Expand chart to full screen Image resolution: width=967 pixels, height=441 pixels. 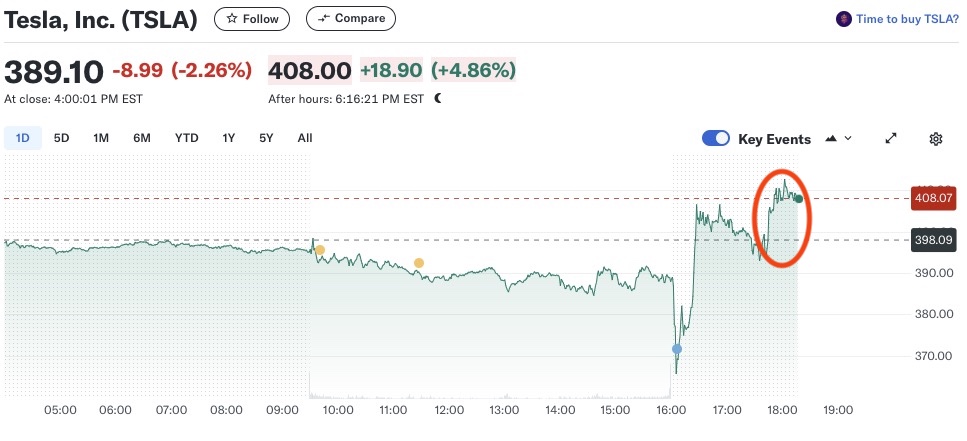(891, 139)
